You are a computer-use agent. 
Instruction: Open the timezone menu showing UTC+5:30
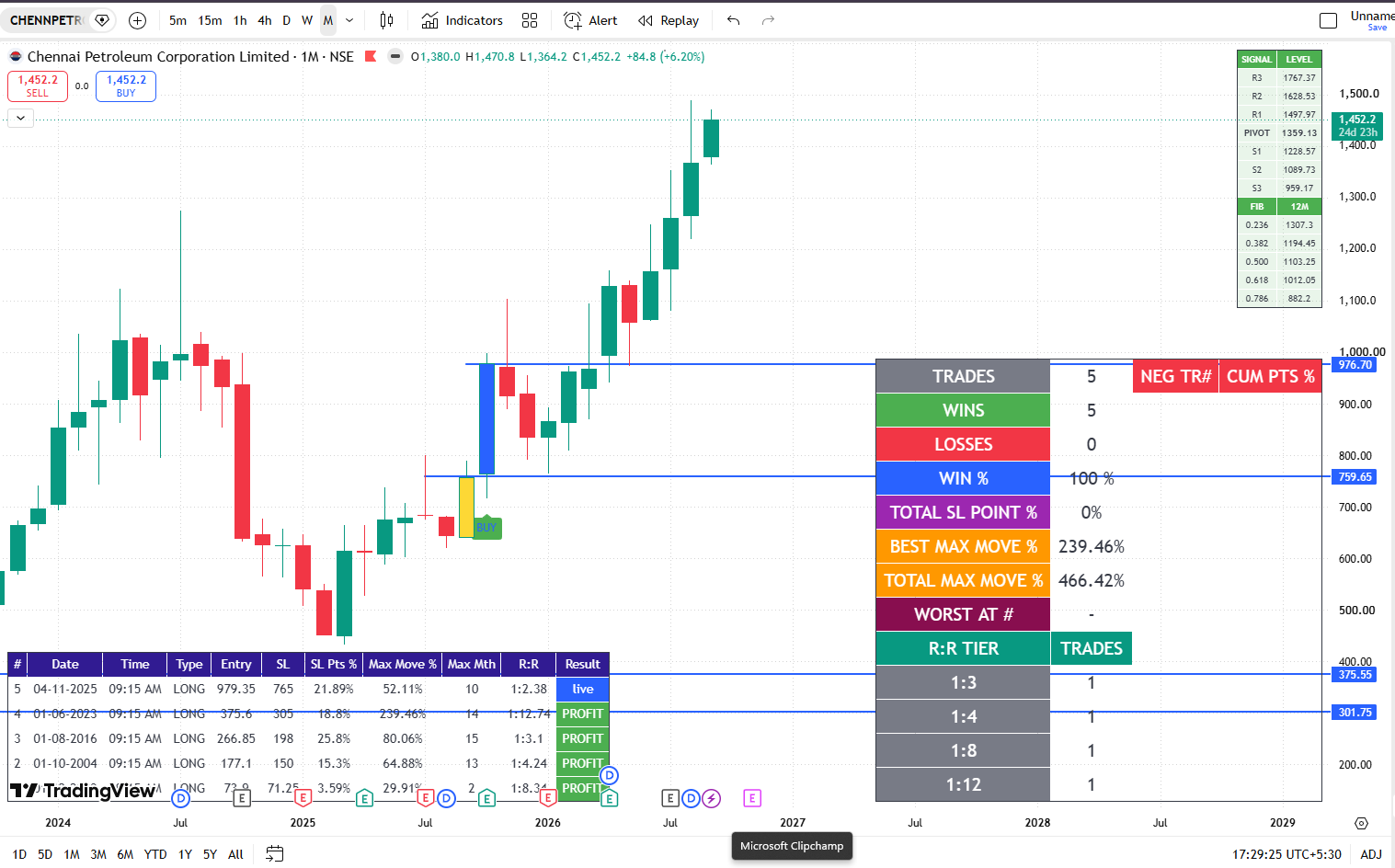pos(1286,854)
